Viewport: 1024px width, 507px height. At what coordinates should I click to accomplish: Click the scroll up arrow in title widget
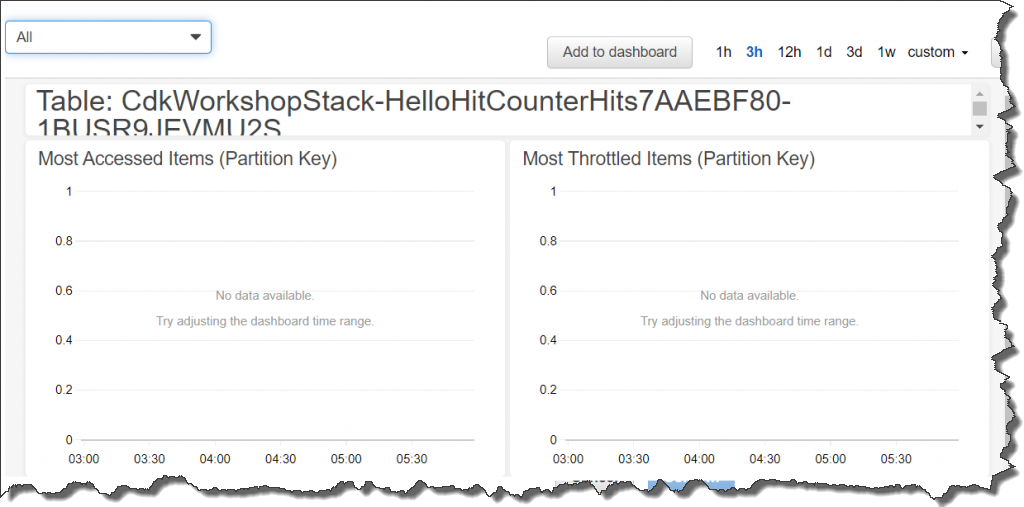click(979, 93)
